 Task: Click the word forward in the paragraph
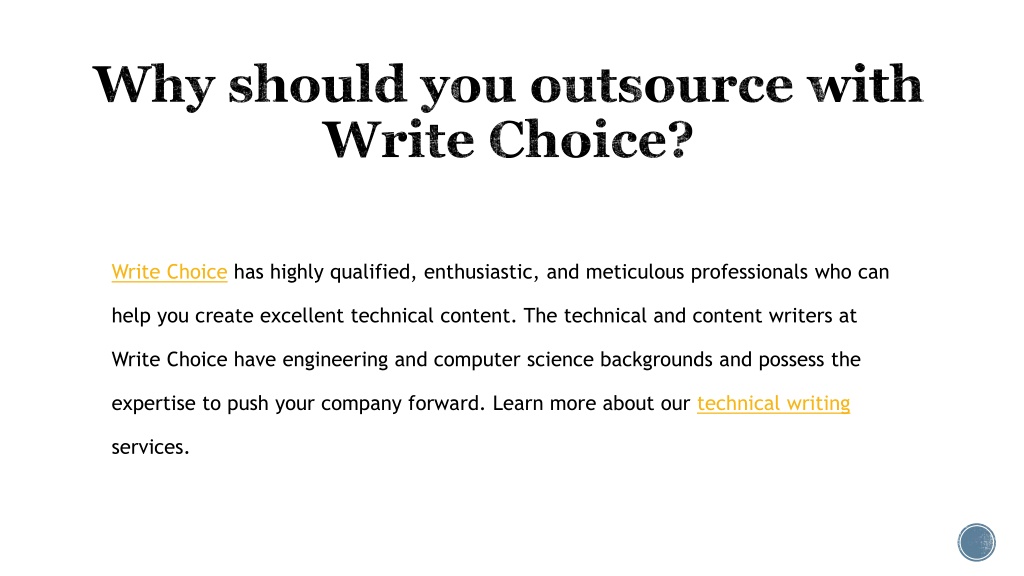(x=446, y=404)
